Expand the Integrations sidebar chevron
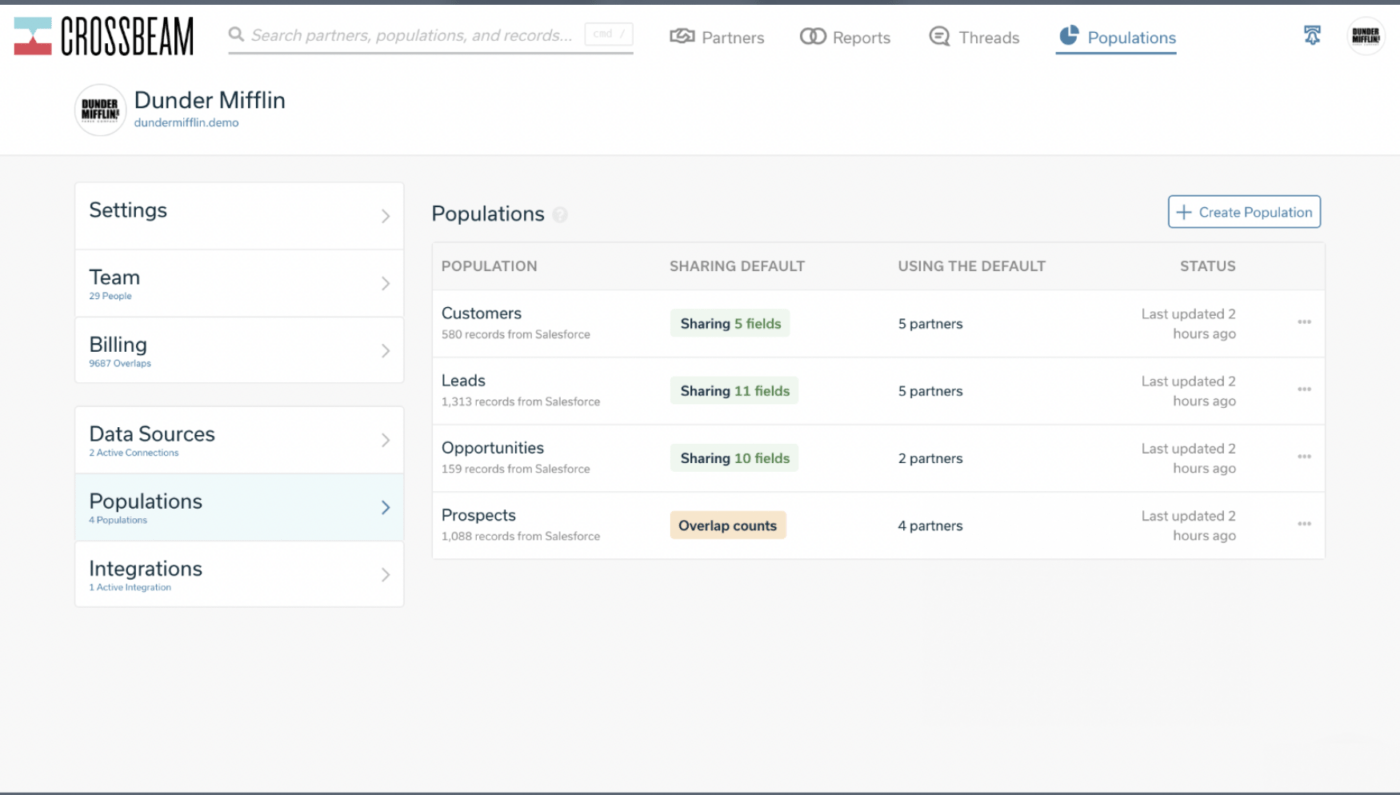Image resolution: width=1400 pixels, height=795 pixels. pos(385,575)
